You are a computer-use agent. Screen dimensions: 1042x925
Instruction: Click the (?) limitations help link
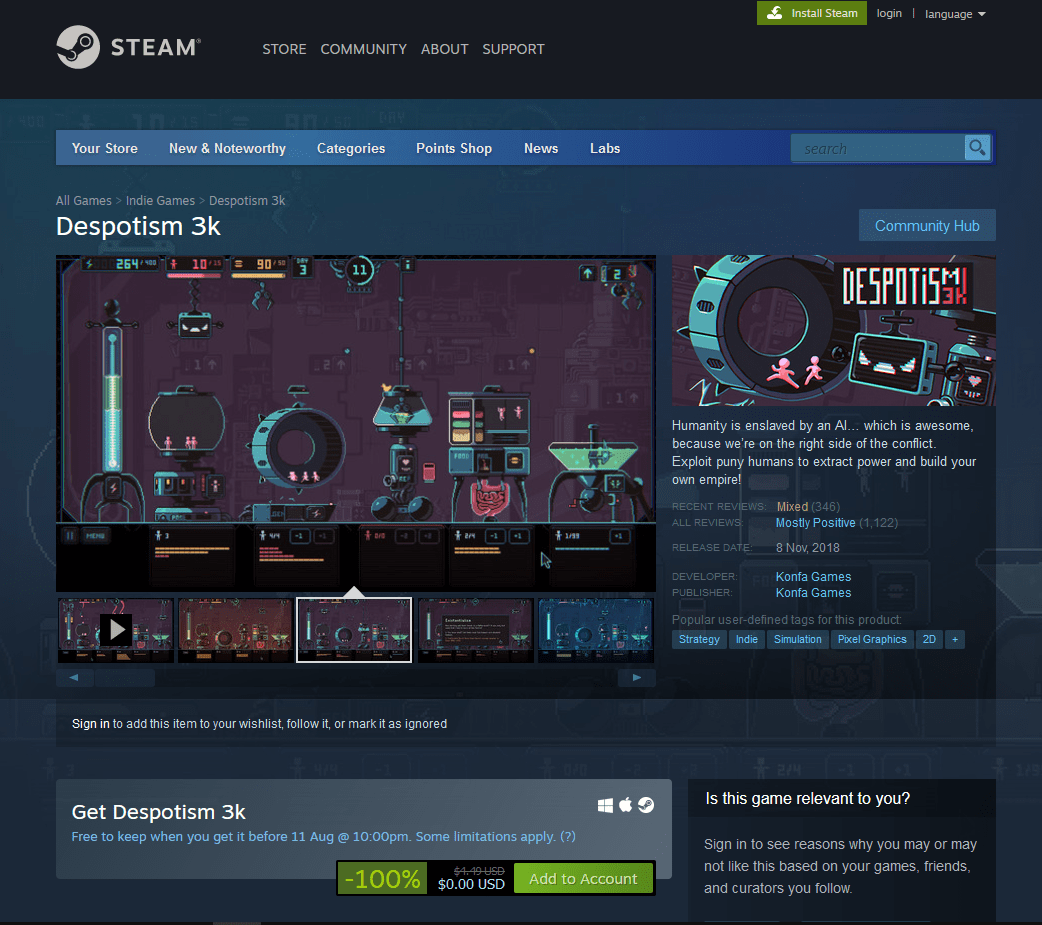click(568, 837)
